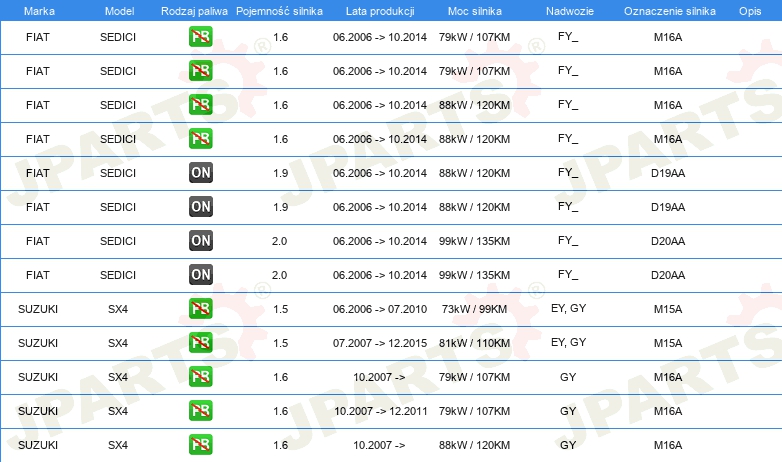Screen dimensions: 782x462
Task: Click M16A in the 10.2007 -> 12.2011 row
Action: [x=668, y=411]
